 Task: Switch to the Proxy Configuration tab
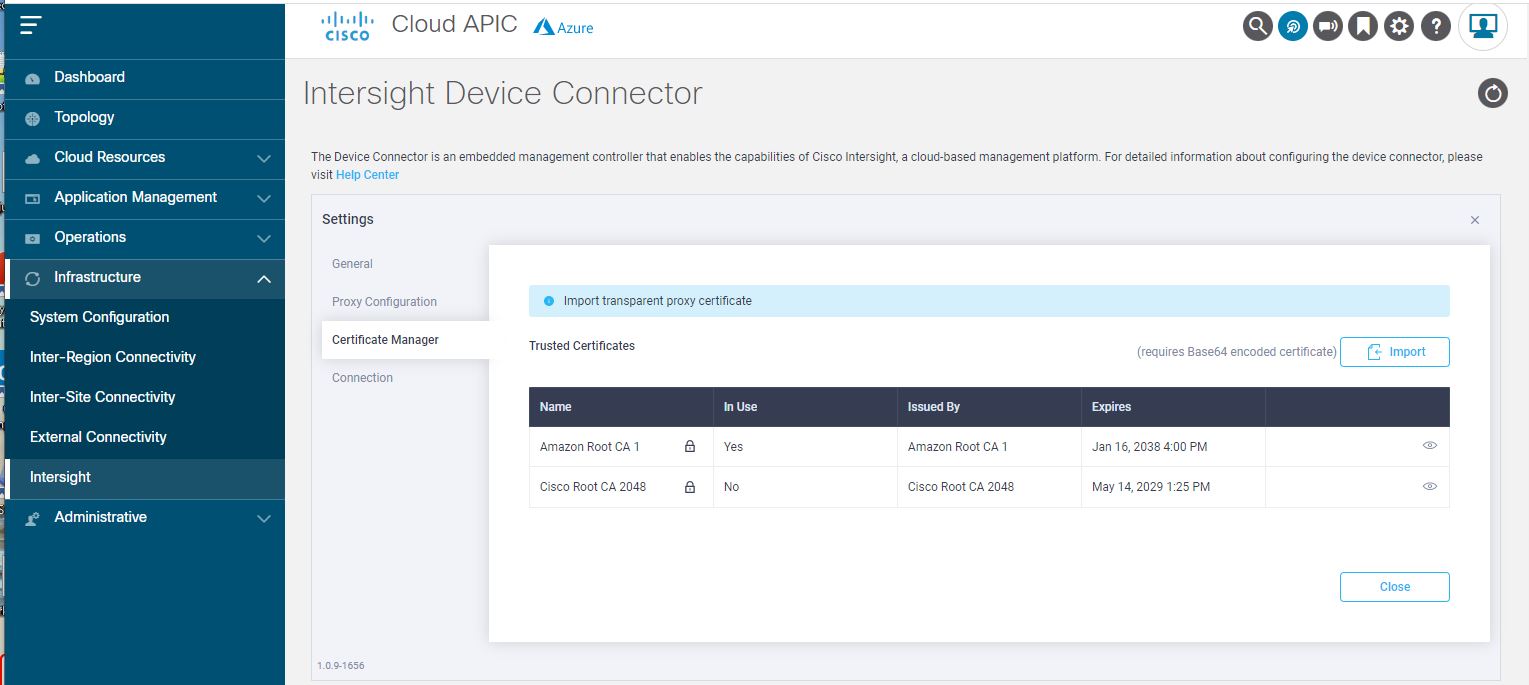point(384,302)
